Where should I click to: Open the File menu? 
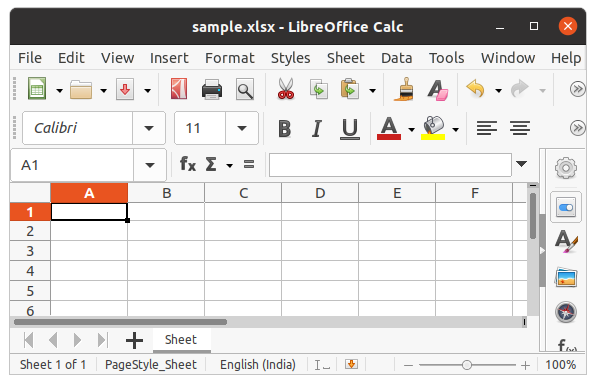[30, 58]
